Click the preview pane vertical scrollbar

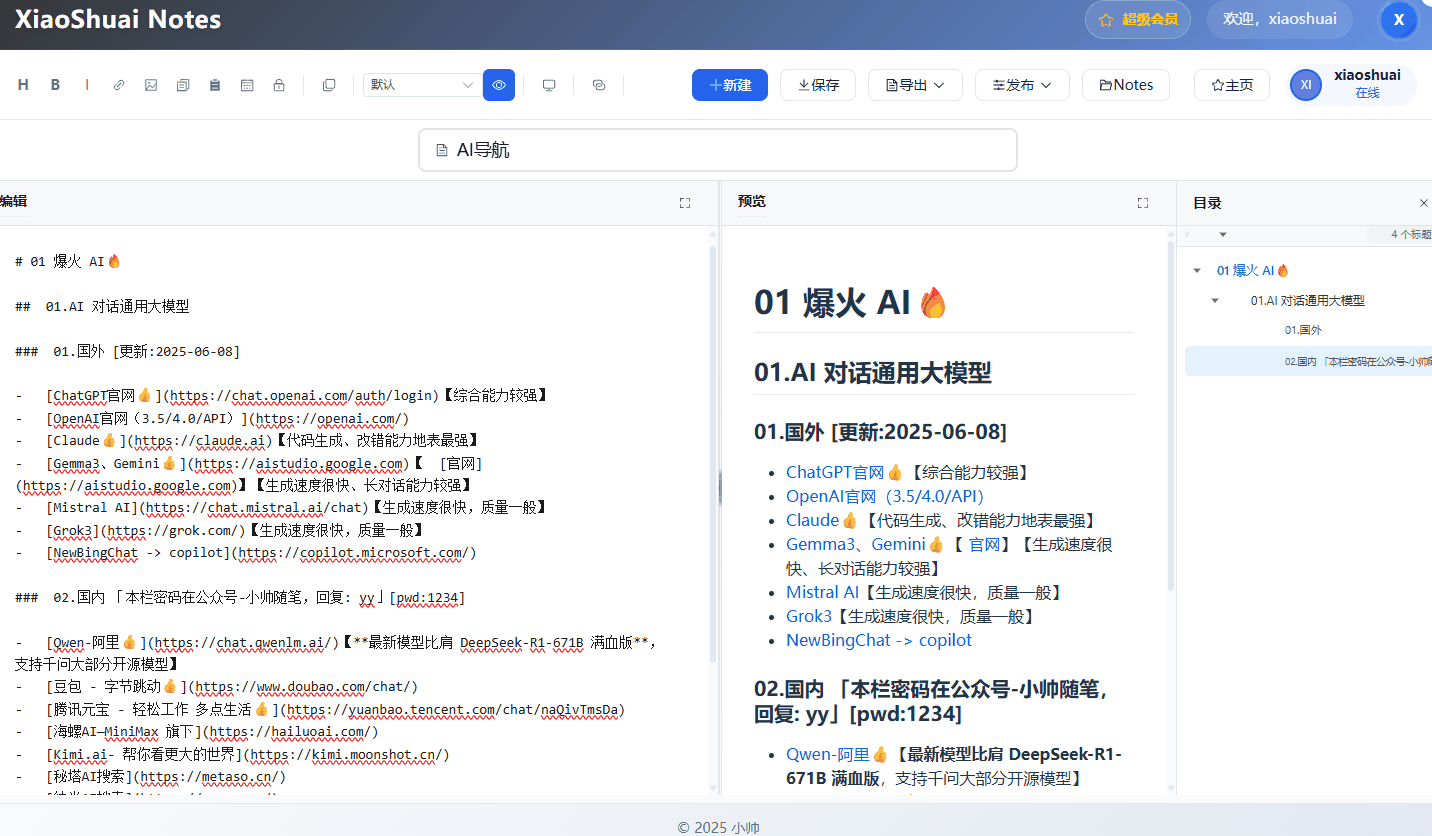(1171, 415)
